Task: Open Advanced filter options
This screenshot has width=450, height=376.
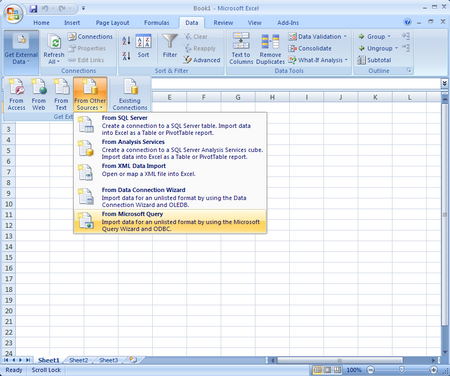Action: coord(202,60)
